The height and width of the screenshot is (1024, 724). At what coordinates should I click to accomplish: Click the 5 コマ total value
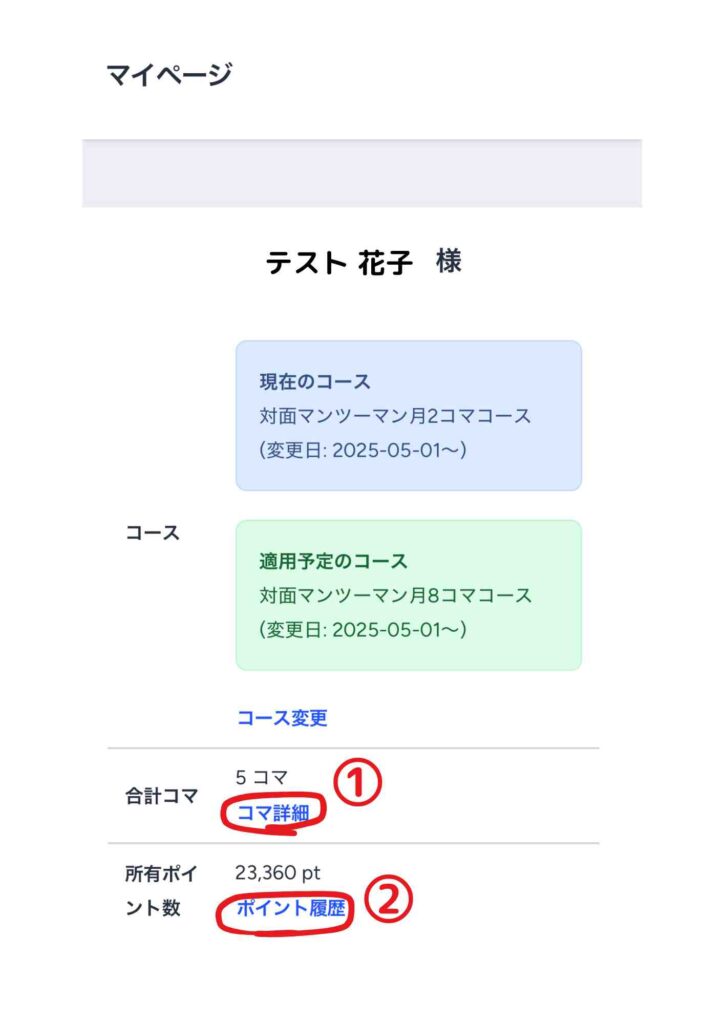[x=261, y=777]
